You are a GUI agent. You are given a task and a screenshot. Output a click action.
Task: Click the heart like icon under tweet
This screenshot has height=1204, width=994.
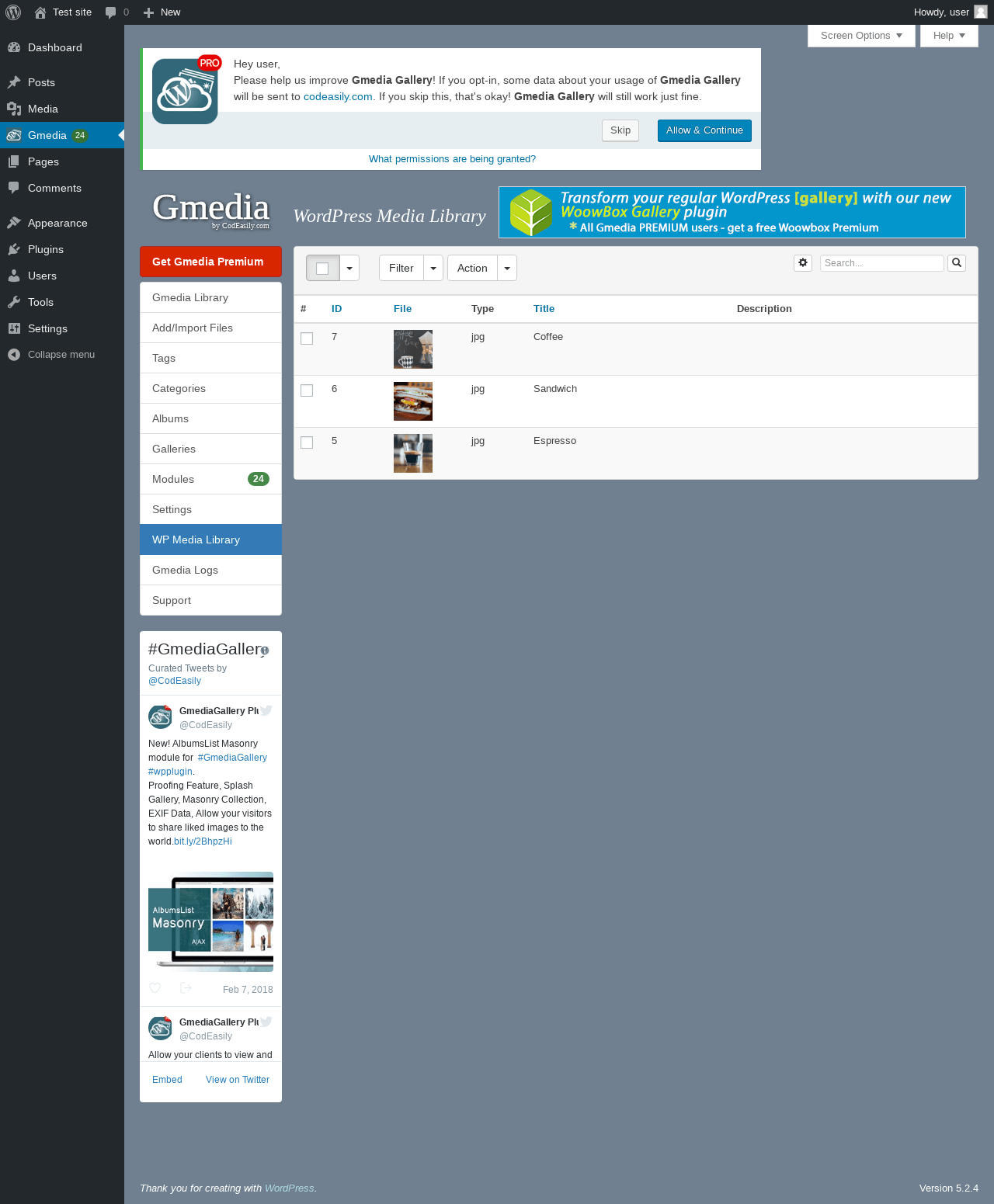[155, 988]
